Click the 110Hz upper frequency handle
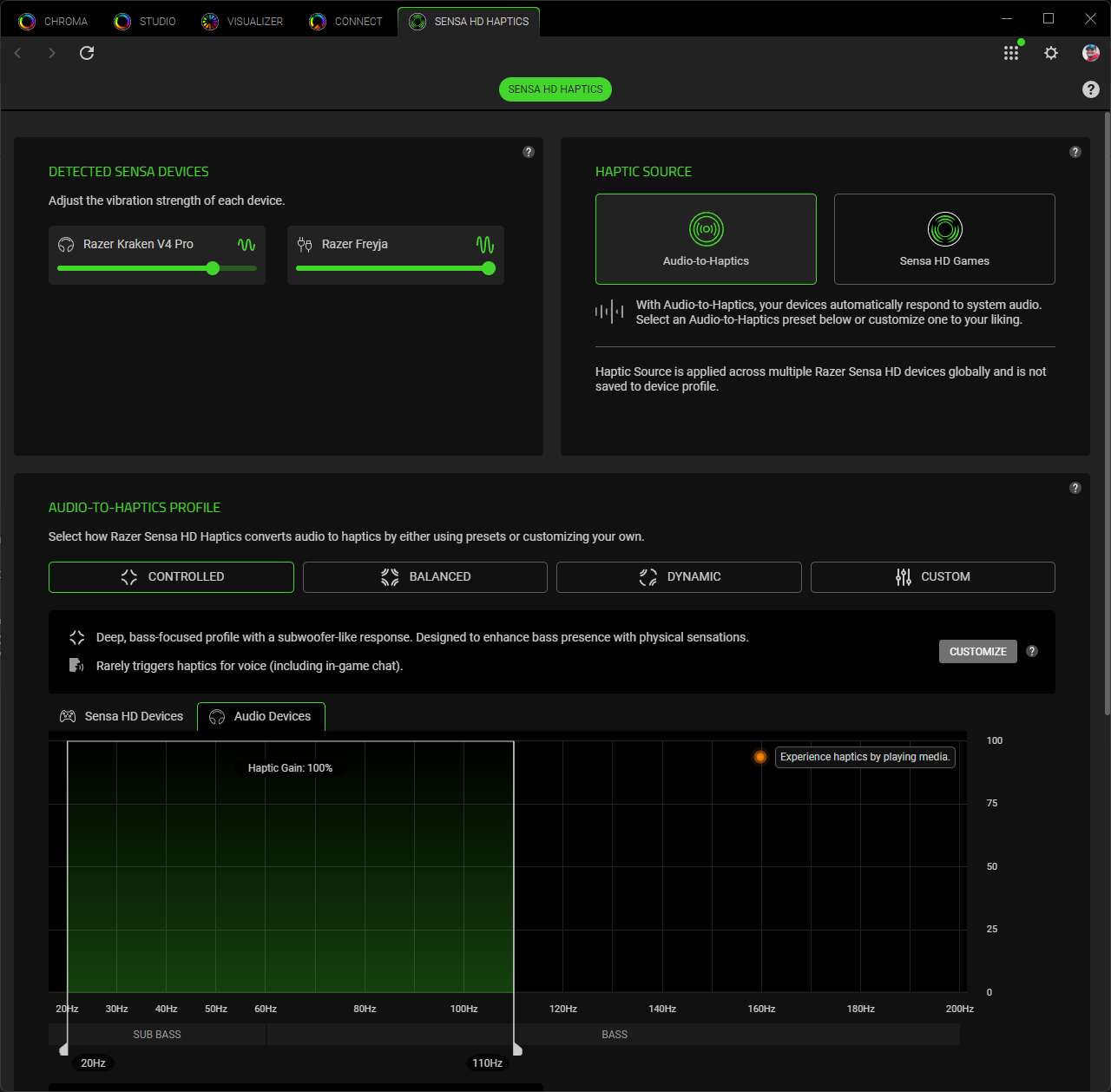This screenshot has width=1111, height=1092. pyautogui.click(x=518, y=1049)
